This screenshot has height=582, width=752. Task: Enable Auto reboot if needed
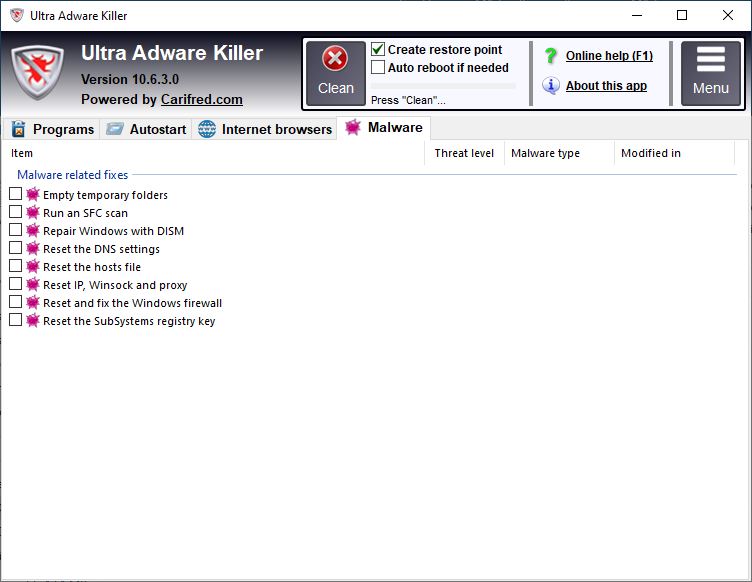pyautogui.click(x=378, y=67)
